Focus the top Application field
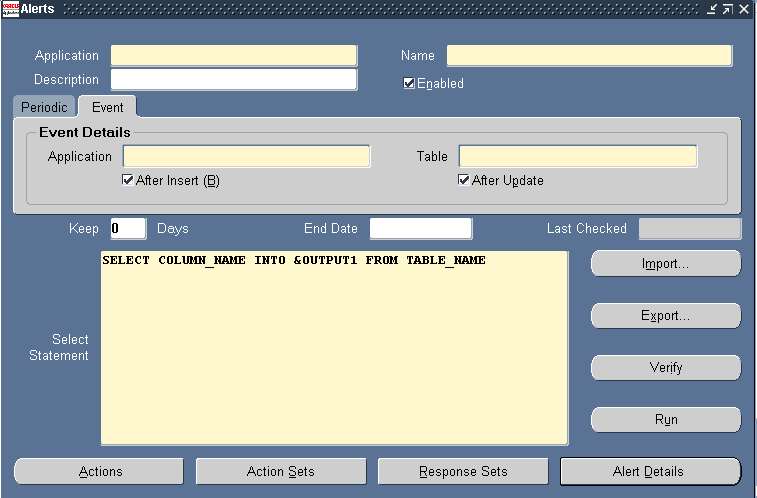 [234, 55]
